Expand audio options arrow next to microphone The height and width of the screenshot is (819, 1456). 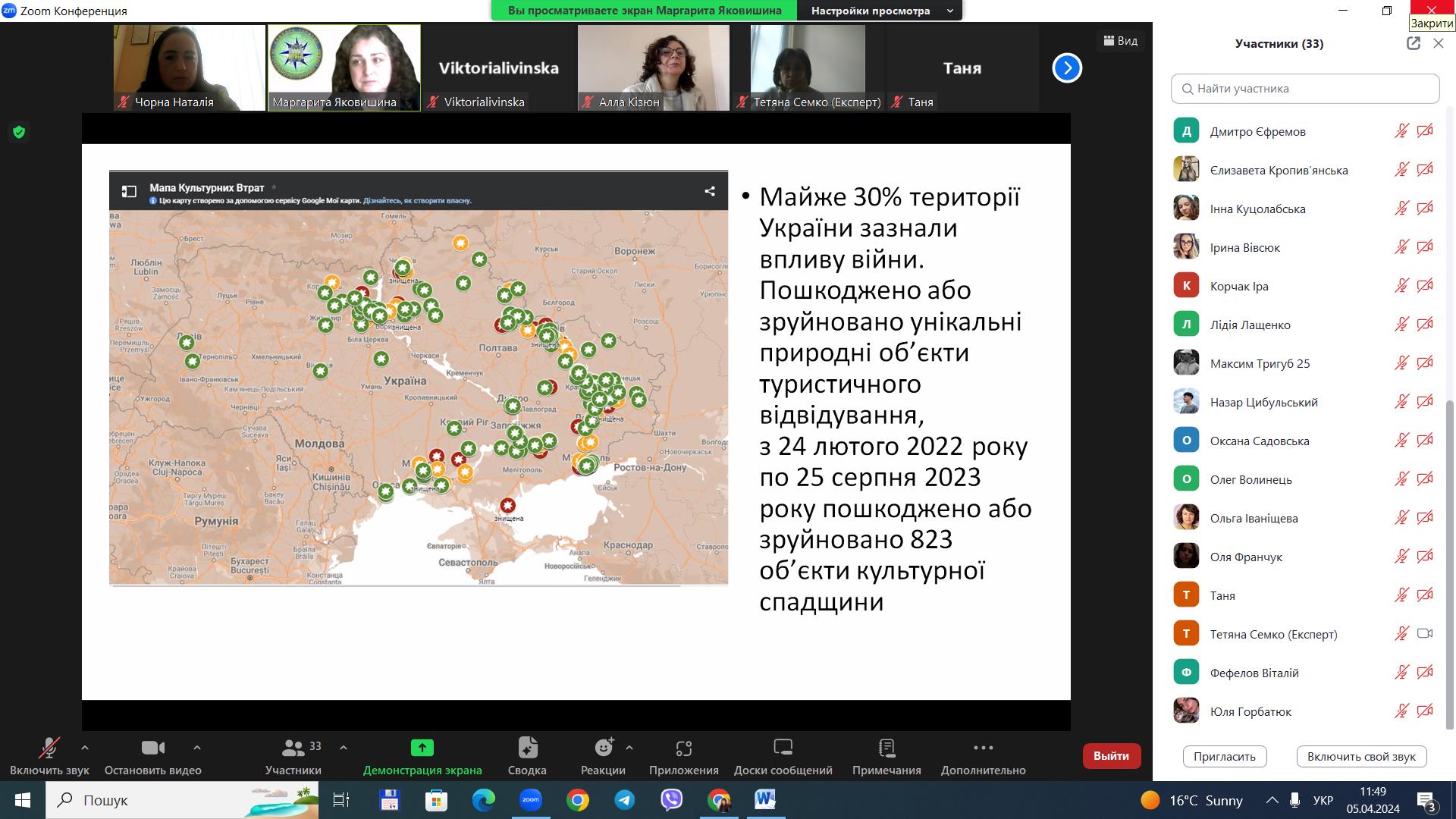tap(85, 748)
